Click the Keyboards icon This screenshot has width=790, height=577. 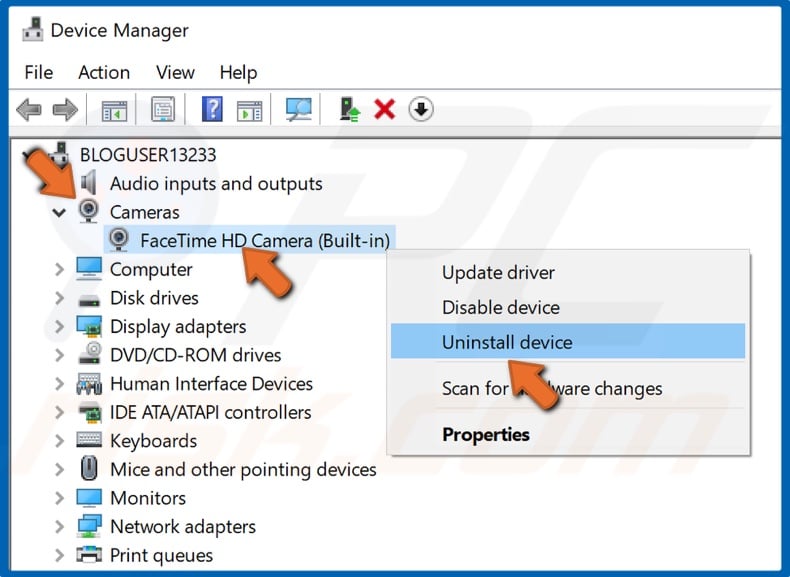click(x=89, y=440)
